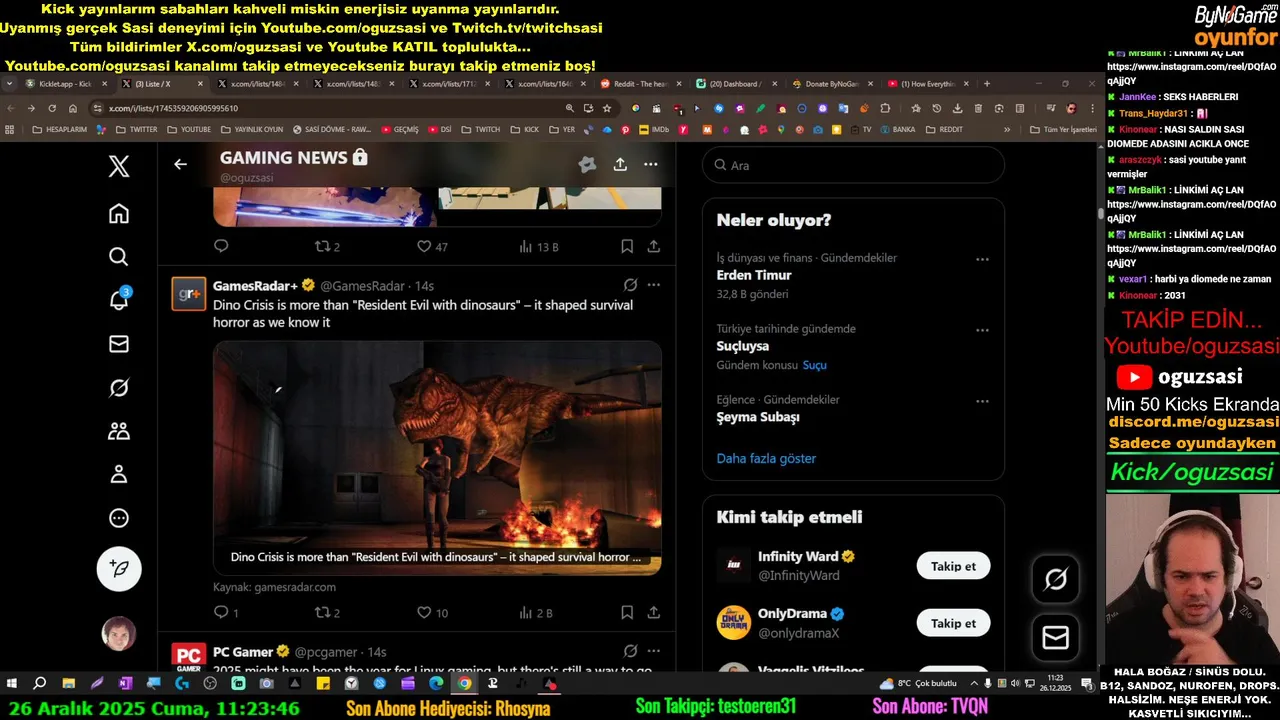Switch to How Everything browser tab

928,84
